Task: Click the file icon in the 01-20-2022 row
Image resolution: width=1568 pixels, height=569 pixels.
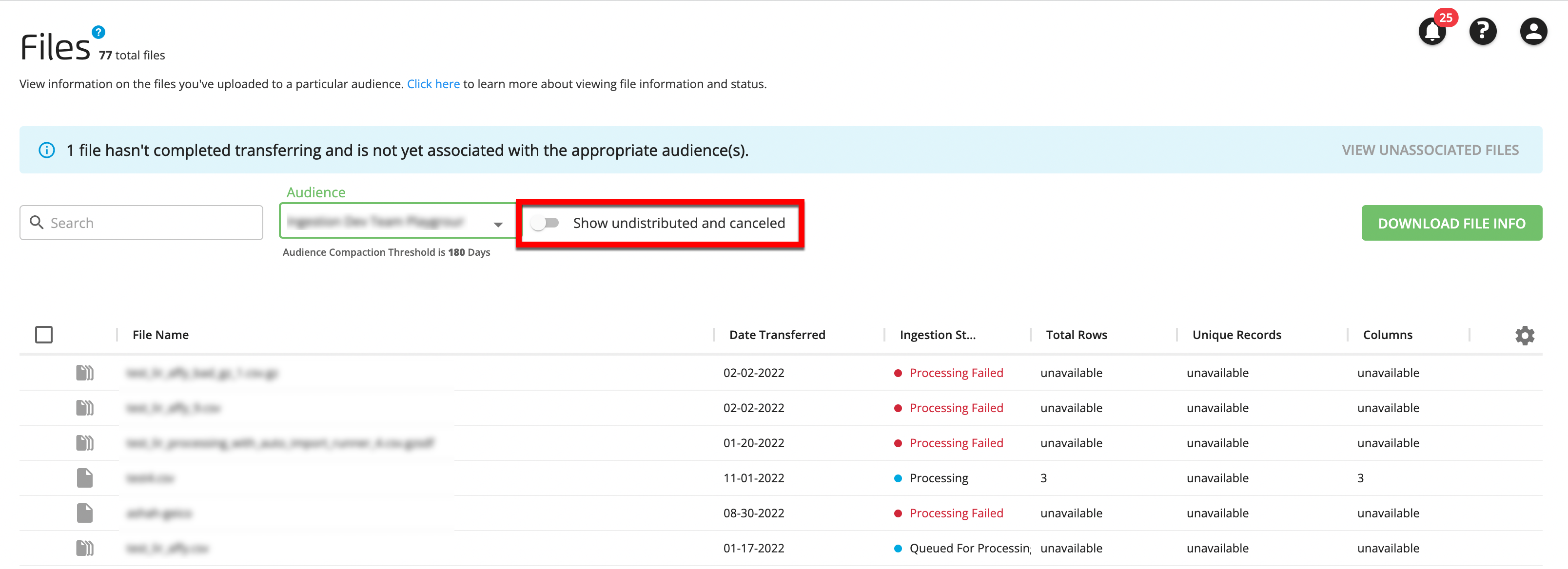Action: [85, 442]
